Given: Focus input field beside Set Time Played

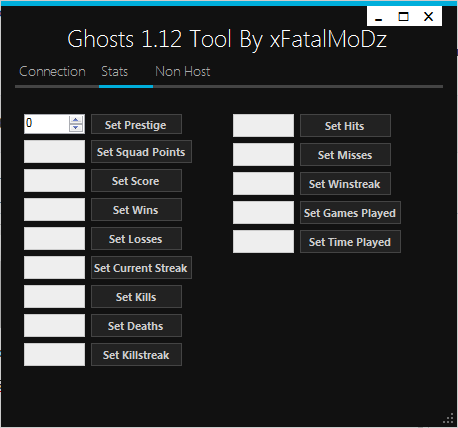Looking at the screenshot, I should (x=263, y=242).
